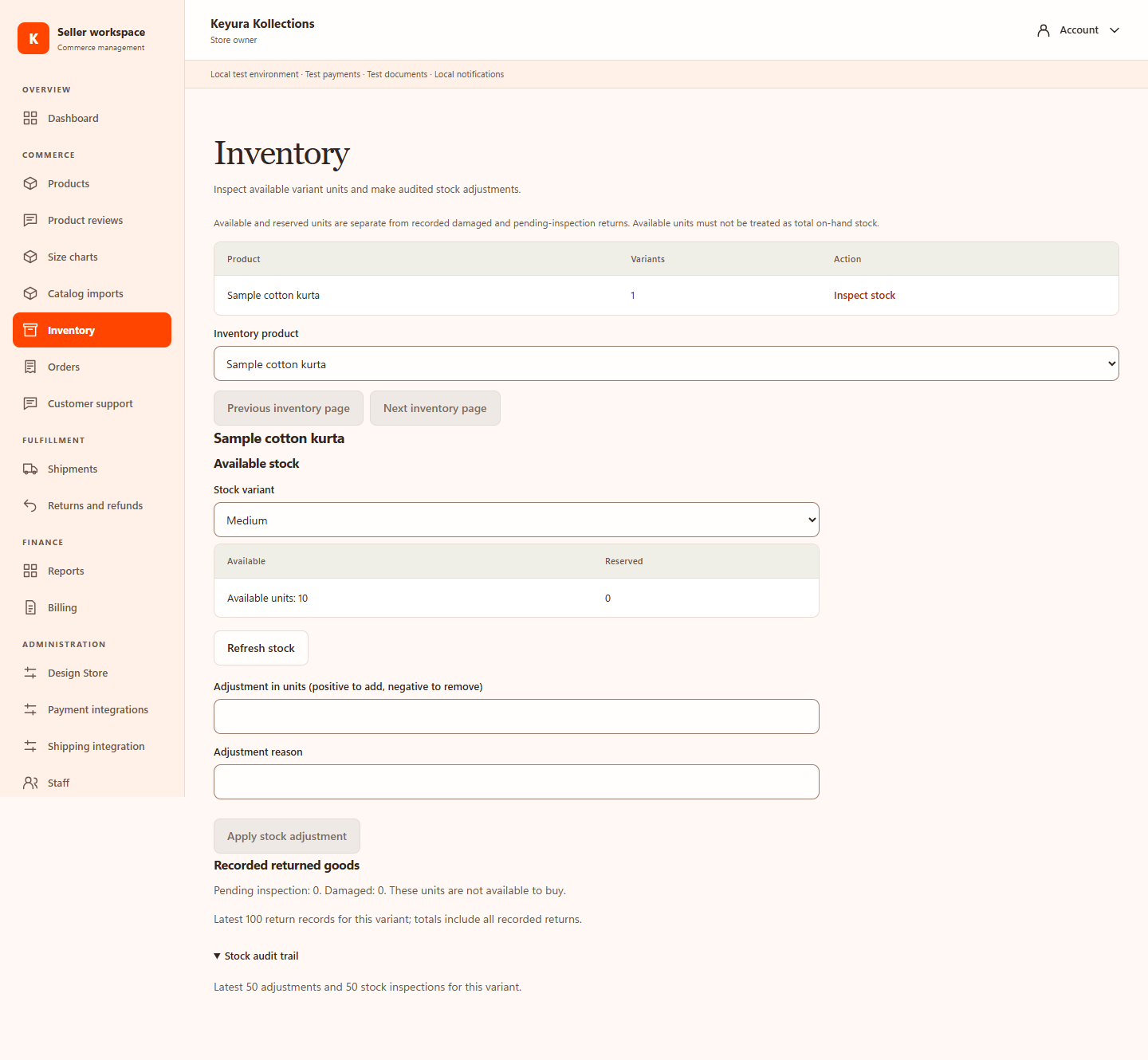
Task: Expand the Account menu chevron
Action: tap(1115, 30)
